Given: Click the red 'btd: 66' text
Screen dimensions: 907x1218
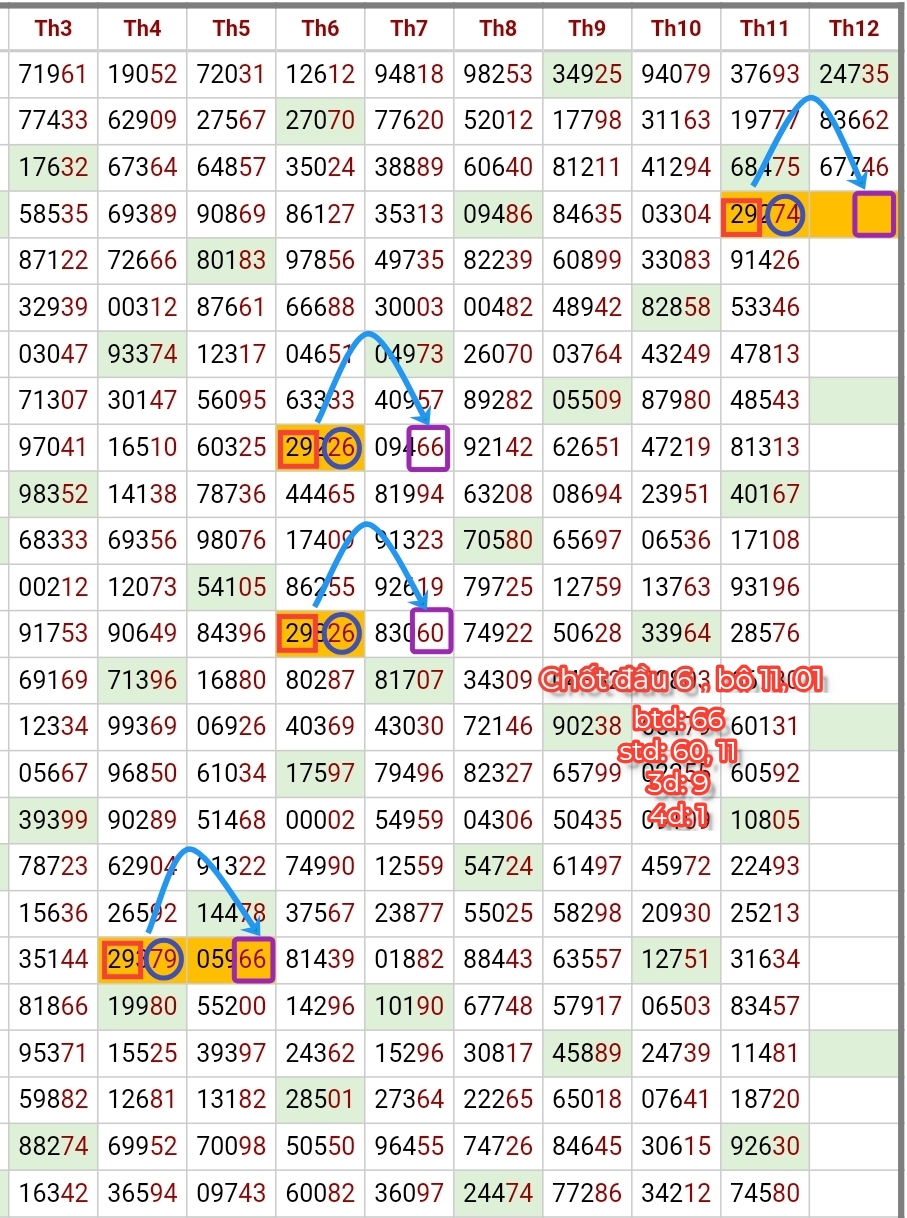Looking at the screenshot, I should tap(677, 719).
